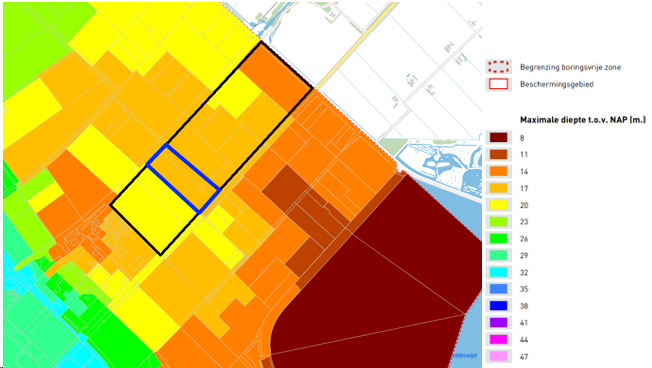Click the pink 47 m legend swatch

498,356
